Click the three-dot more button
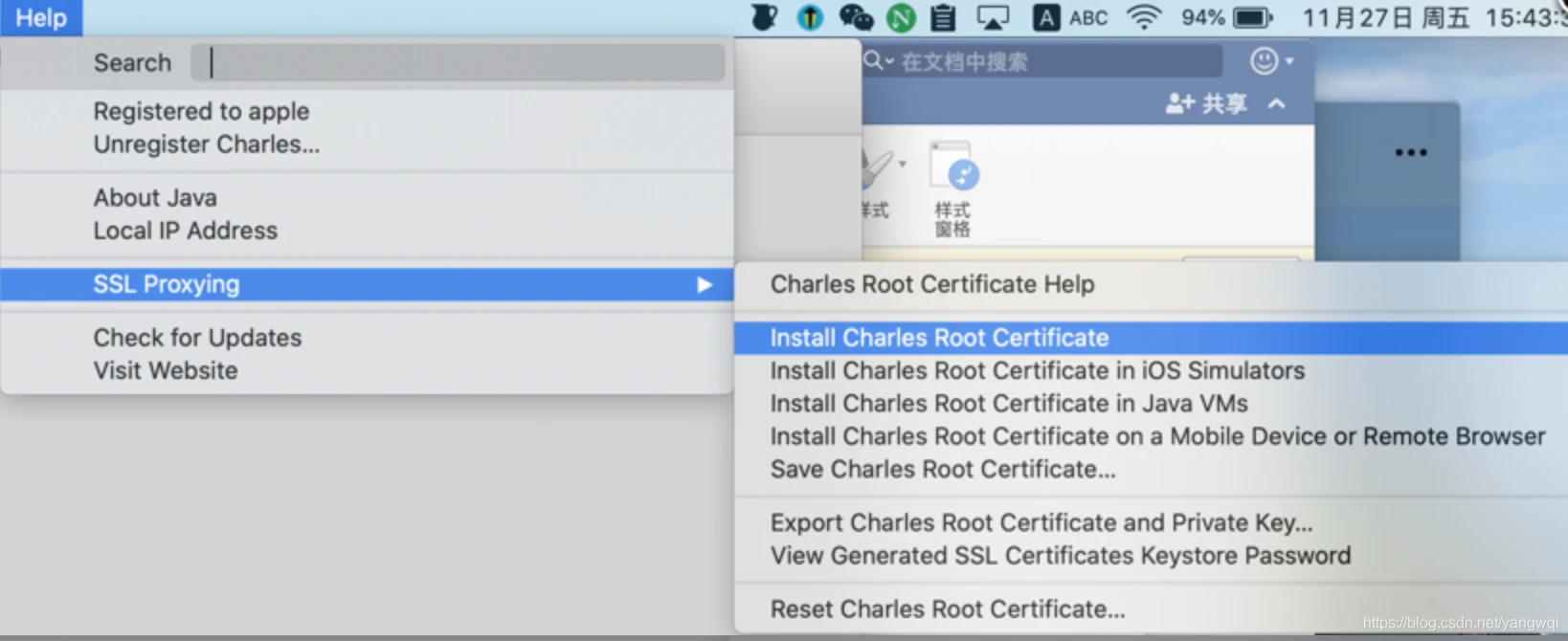Image resolution: width=1568 pixels, height=641 pixels. 1411,152
